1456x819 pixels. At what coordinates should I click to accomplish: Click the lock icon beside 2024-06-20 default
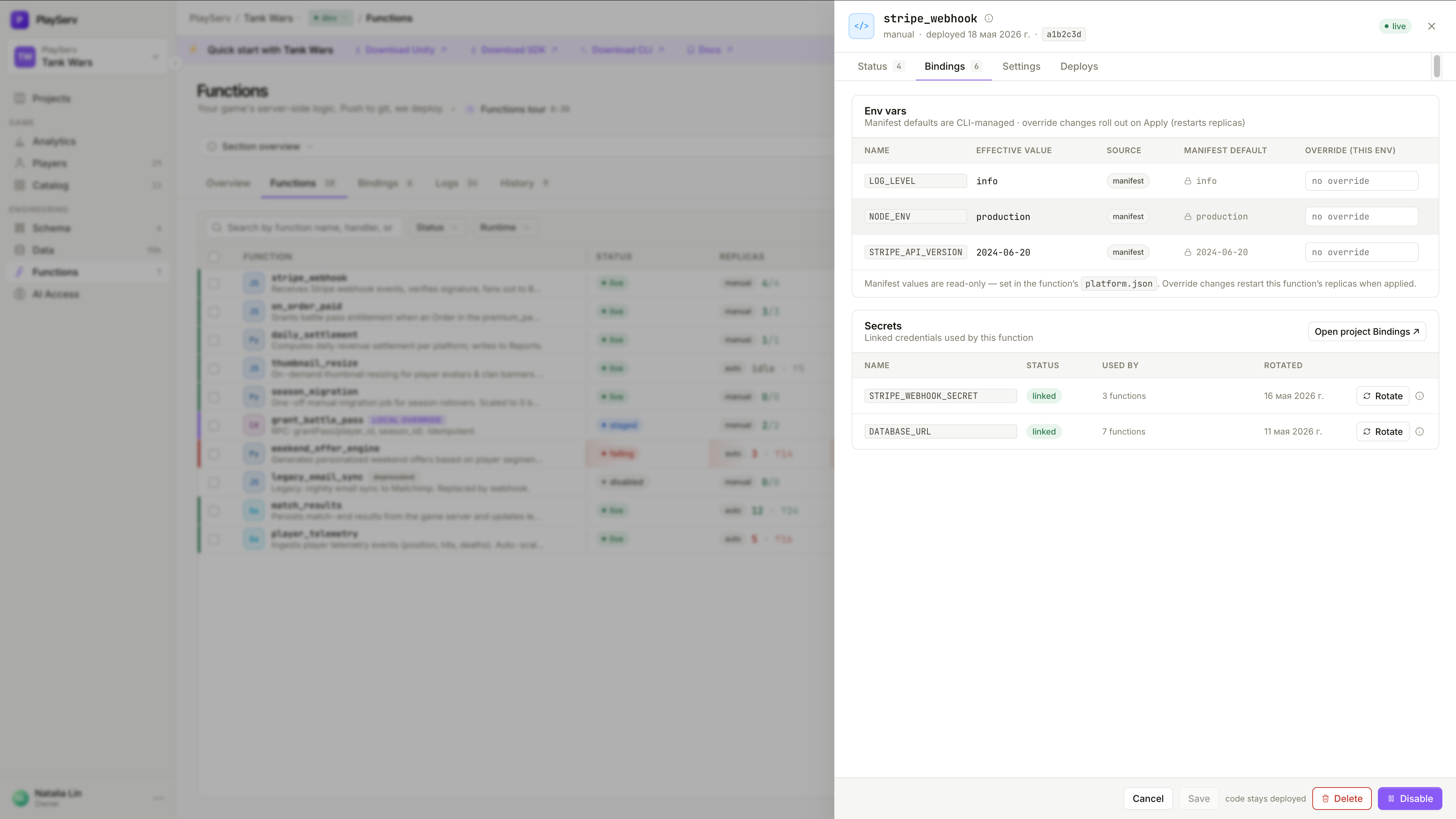coord(1188,252)
